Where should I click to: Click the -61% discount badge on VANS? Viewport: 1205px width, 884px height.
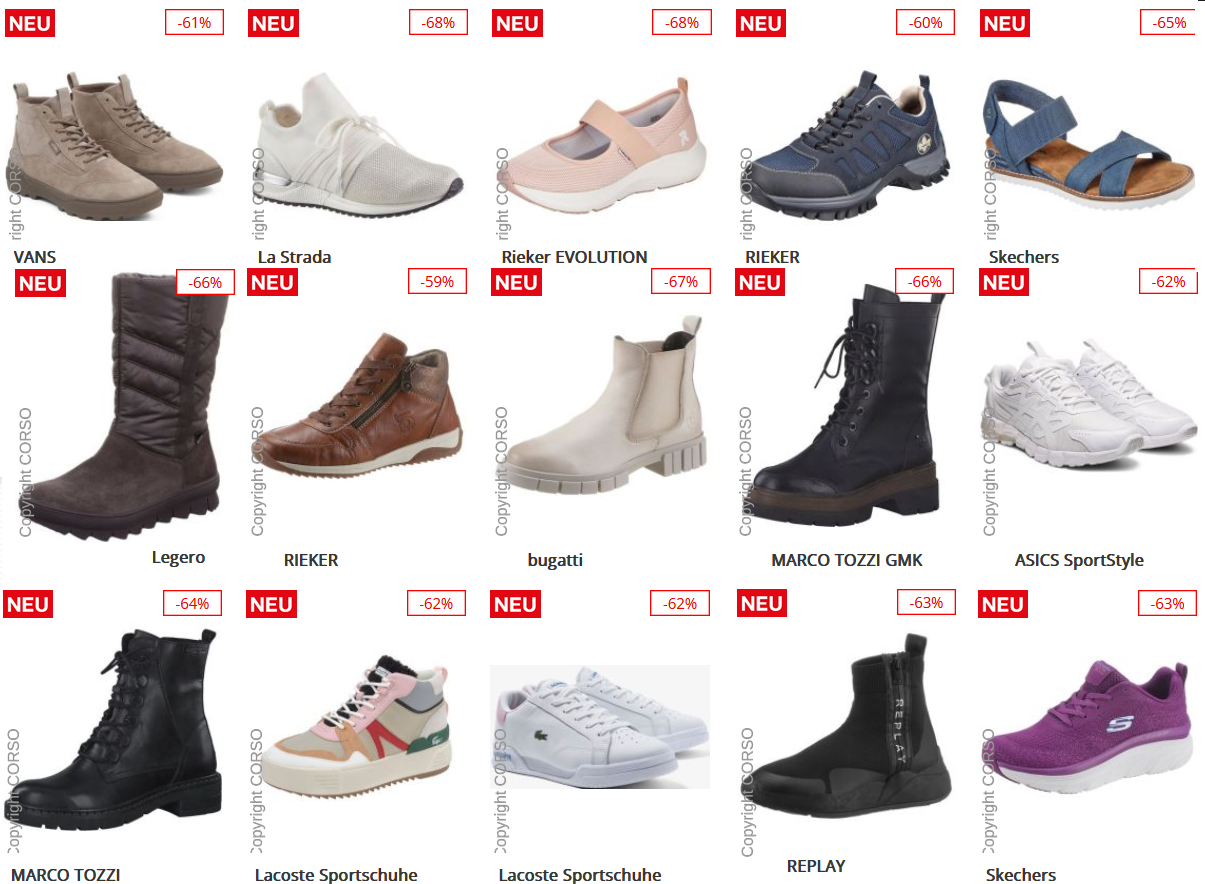194,22
